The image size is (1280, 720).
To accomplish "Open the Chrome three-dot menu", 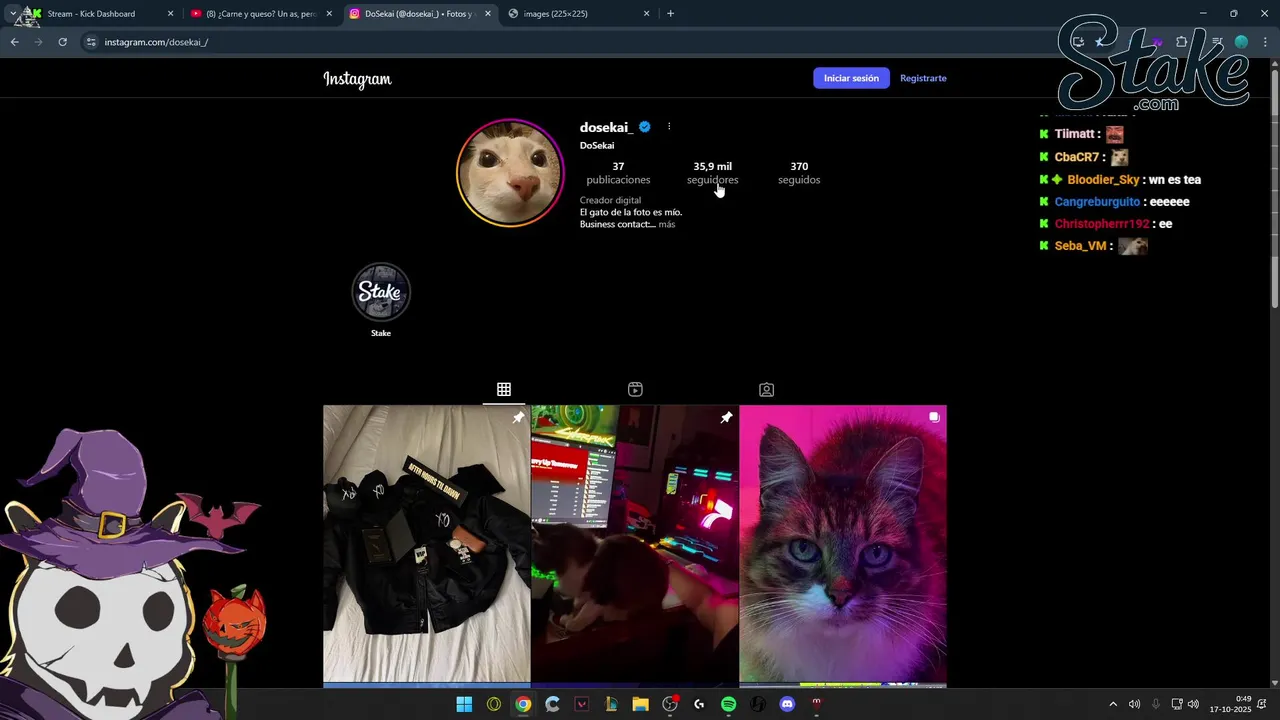I will 1265,42.
